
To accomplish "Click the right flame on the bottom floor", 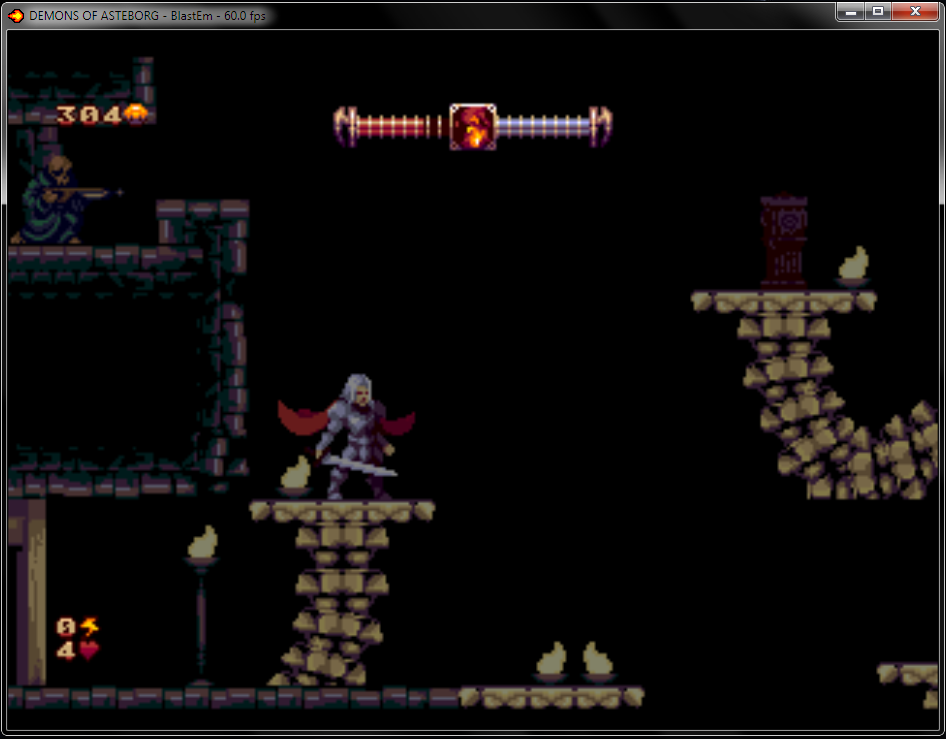I will click(598, 660).
